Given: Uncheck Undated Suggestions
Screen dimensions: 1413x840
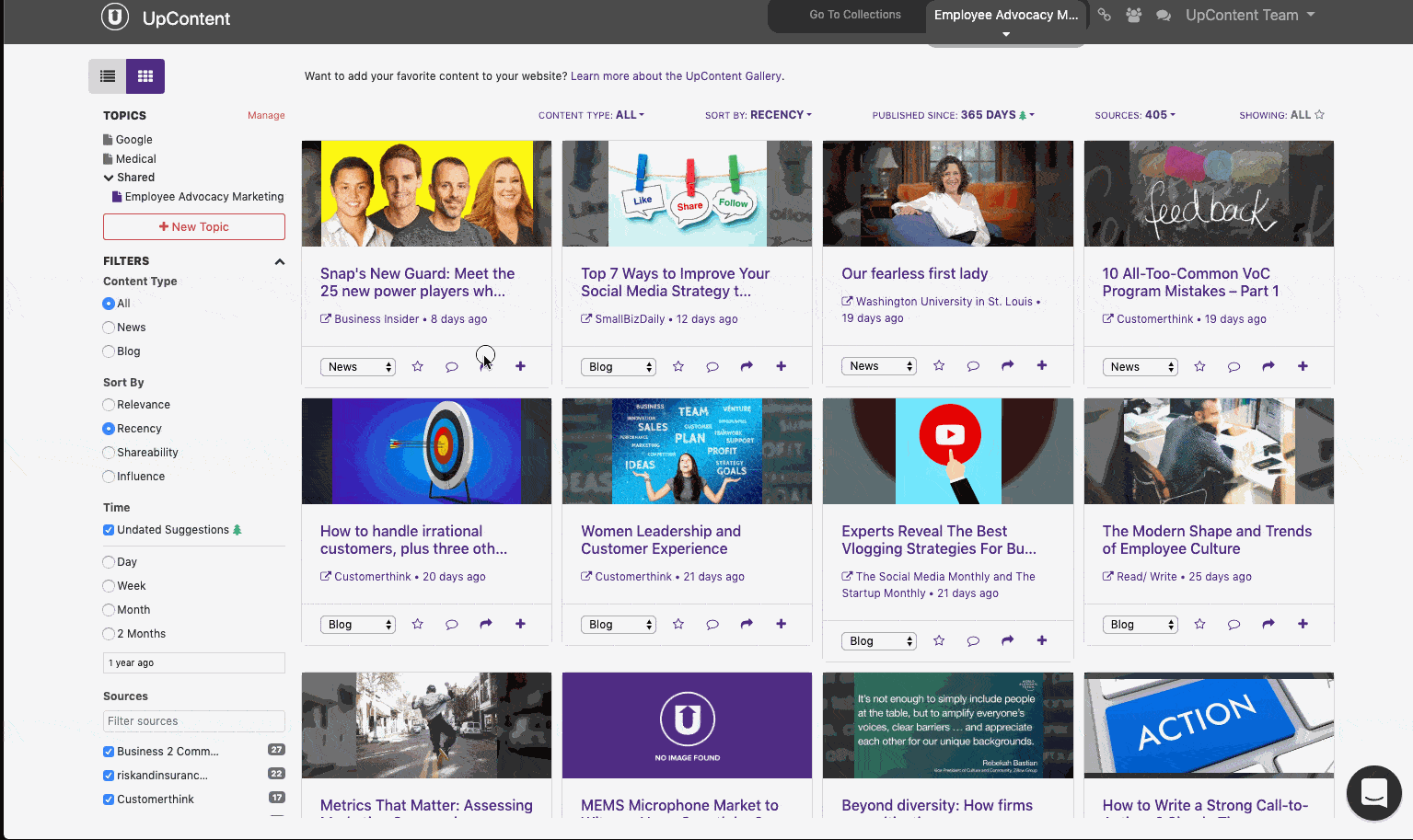Looking at the screenshot, I should (108, 529).
